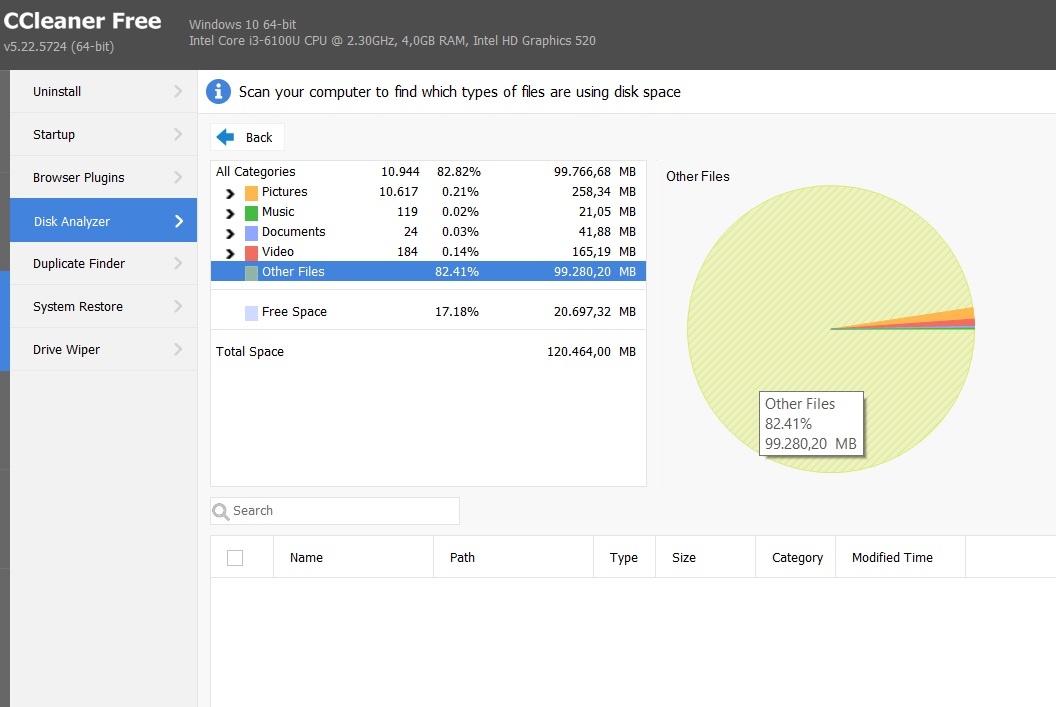Click the Other Files color swatch
The width and height of the screenshot is (1056, 707).
coord(251,273)
